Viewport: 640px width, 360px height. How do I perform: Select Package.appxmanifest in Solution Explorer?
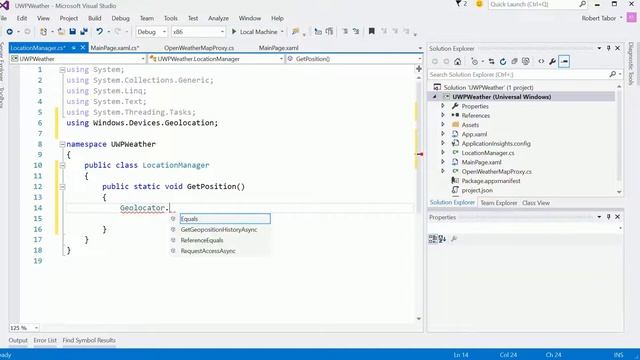tap(491, 181)
